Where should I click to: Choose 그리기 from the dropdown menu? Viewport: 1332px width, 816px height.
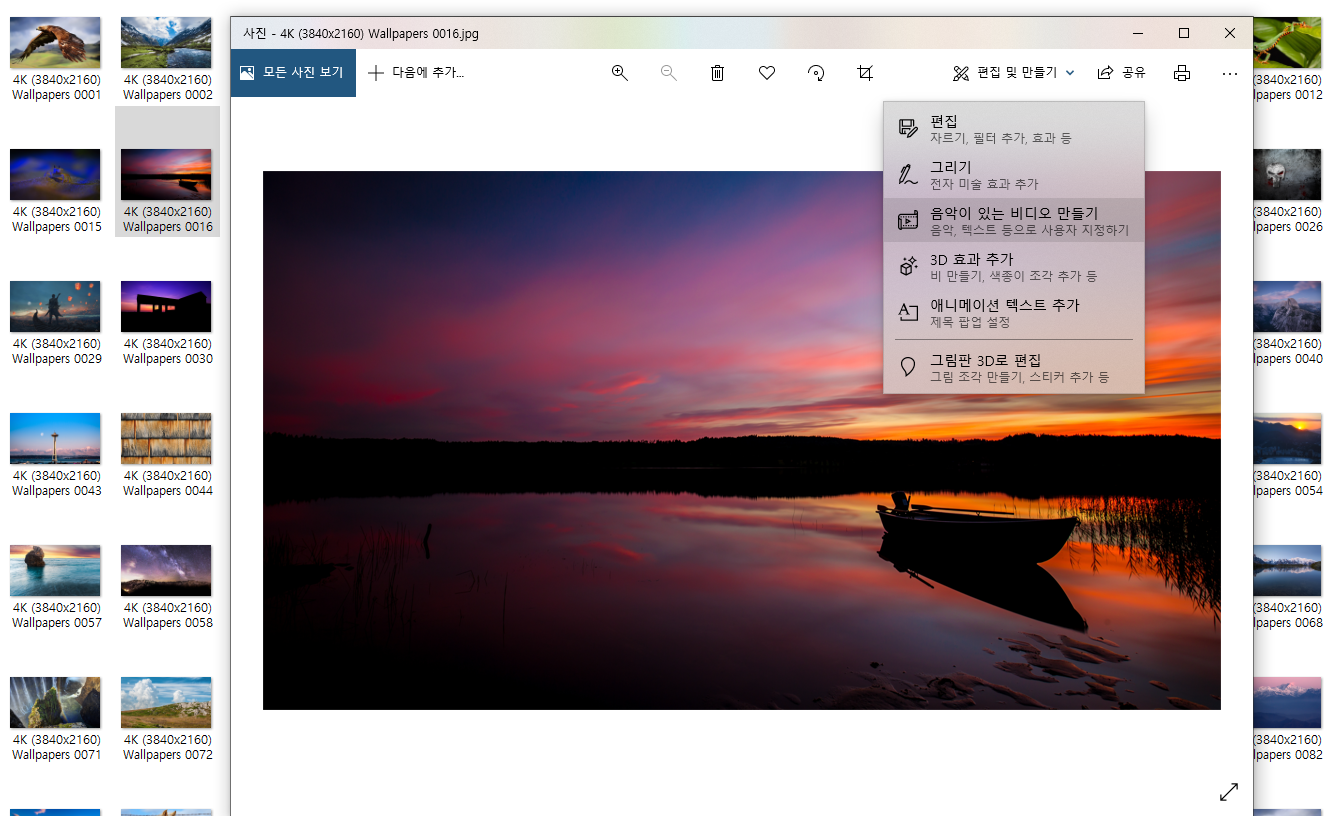pos(1013,174)
